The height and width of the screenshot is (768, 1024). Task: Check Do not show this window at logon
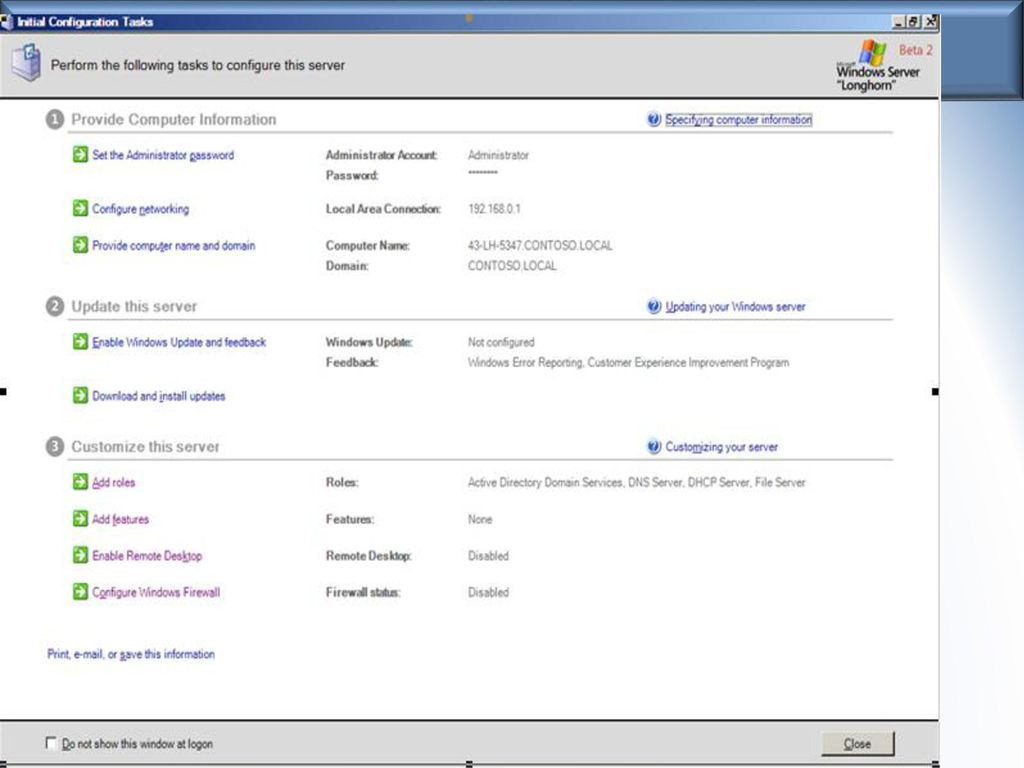click(51, 743)
